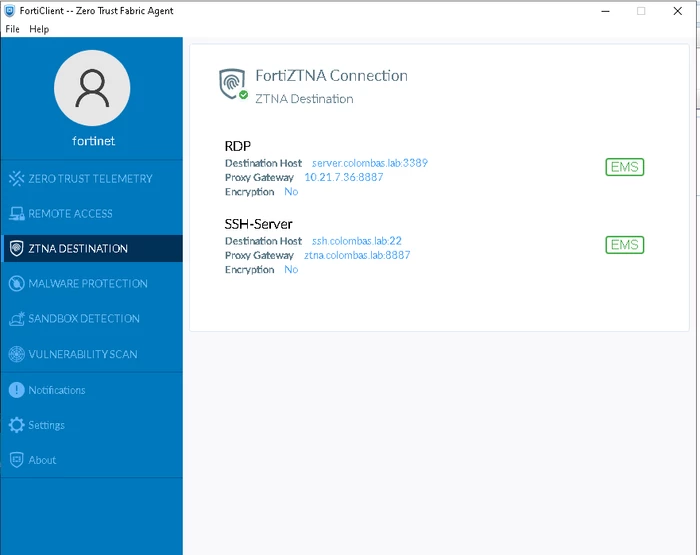Image resolution: width=700 pixels, height=555 pixels.
Task: Click the FortiZTNA fingerprint shield icon
Action: click(232, 83)
